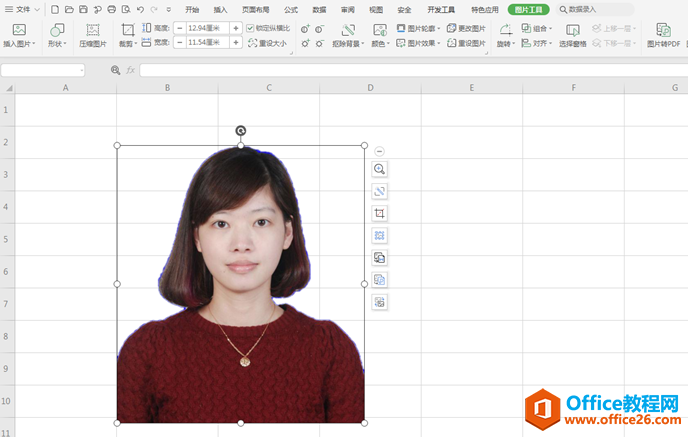Open the File (文件) menu
Image resolution: width=688 pixels, height=437 pixels.
(21, 9)
